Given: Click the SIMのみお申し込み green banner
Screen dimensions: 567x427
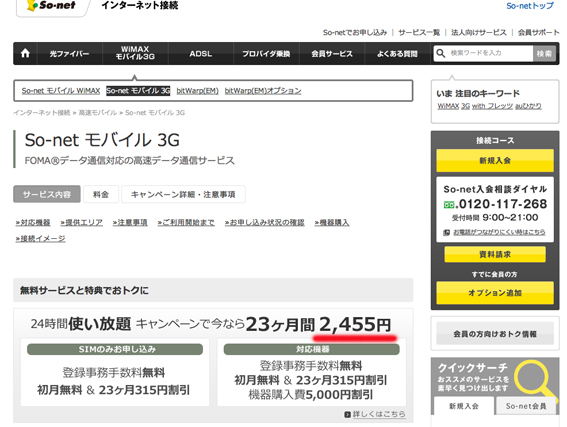Looking at the screenshot, I should coord(115,349).
